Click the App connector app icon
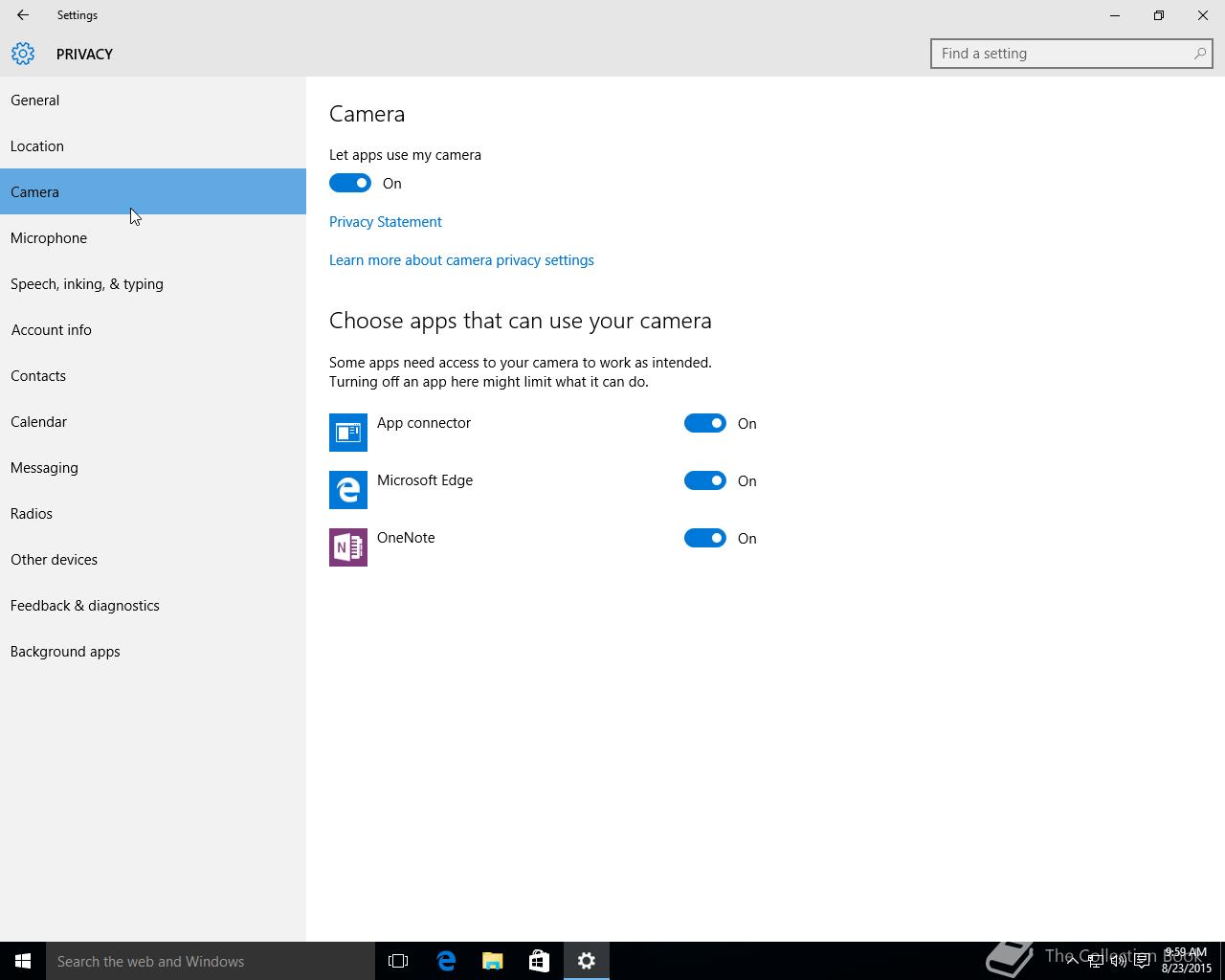 (348, 433)
